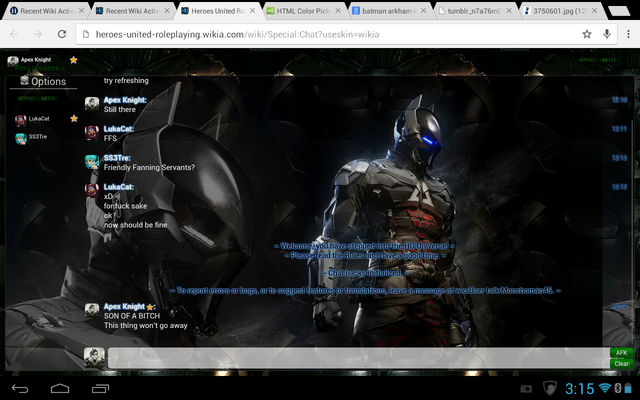Viewport: 640px width, 400px height.
Task: Open a new tab with the new-tab button
Action: pos(619,11)
